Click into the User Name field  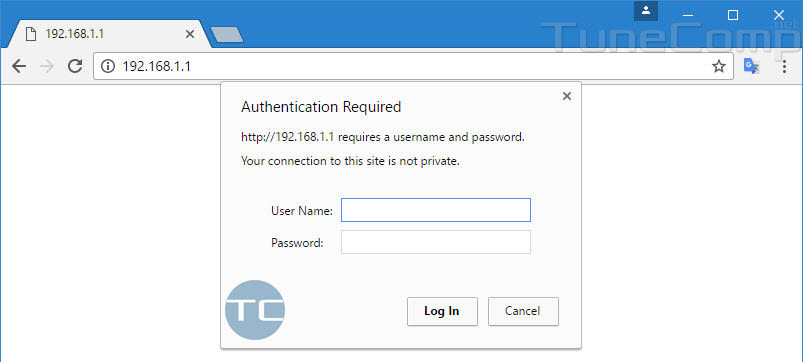436,210
